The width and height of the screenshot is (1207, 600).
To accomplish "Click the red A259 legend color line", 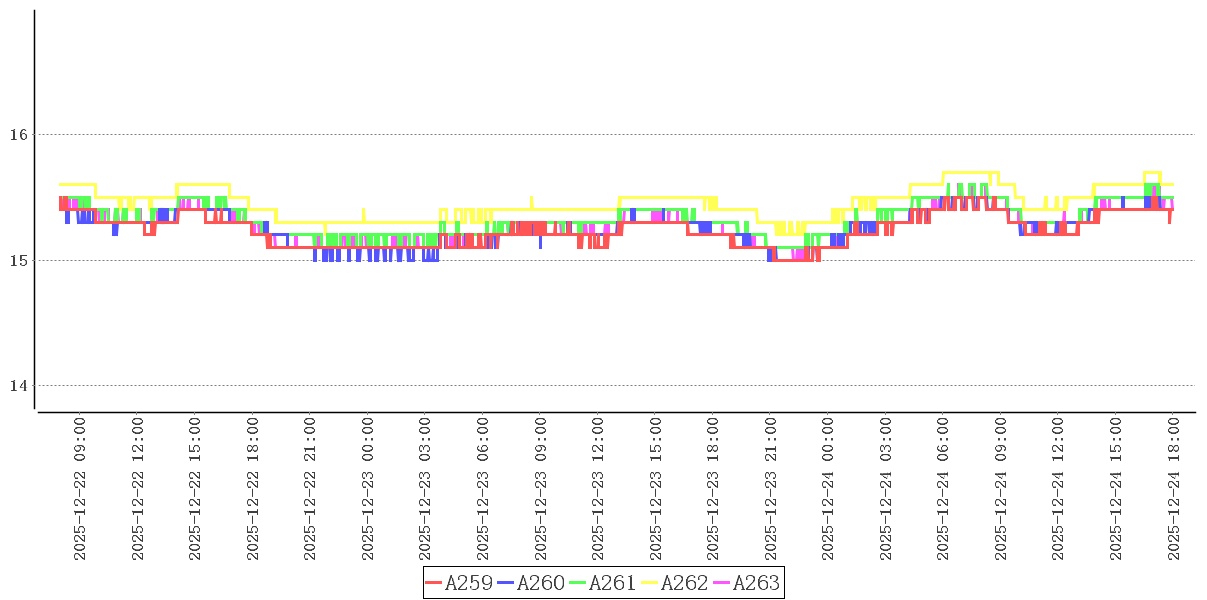I will 434,583.
